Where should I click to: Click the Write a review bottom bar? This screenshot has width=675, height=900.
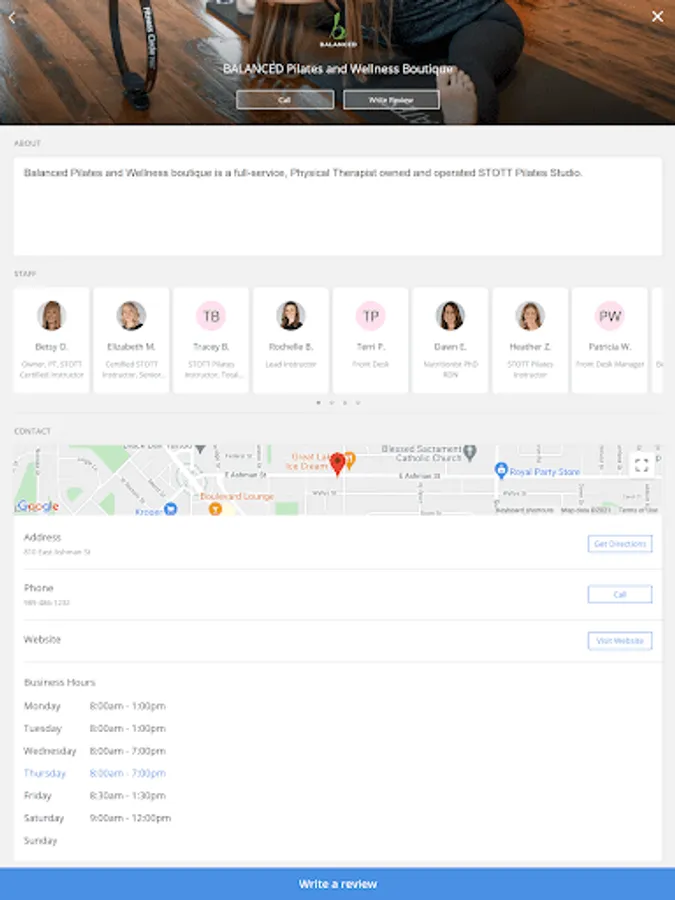pos(338,884)
